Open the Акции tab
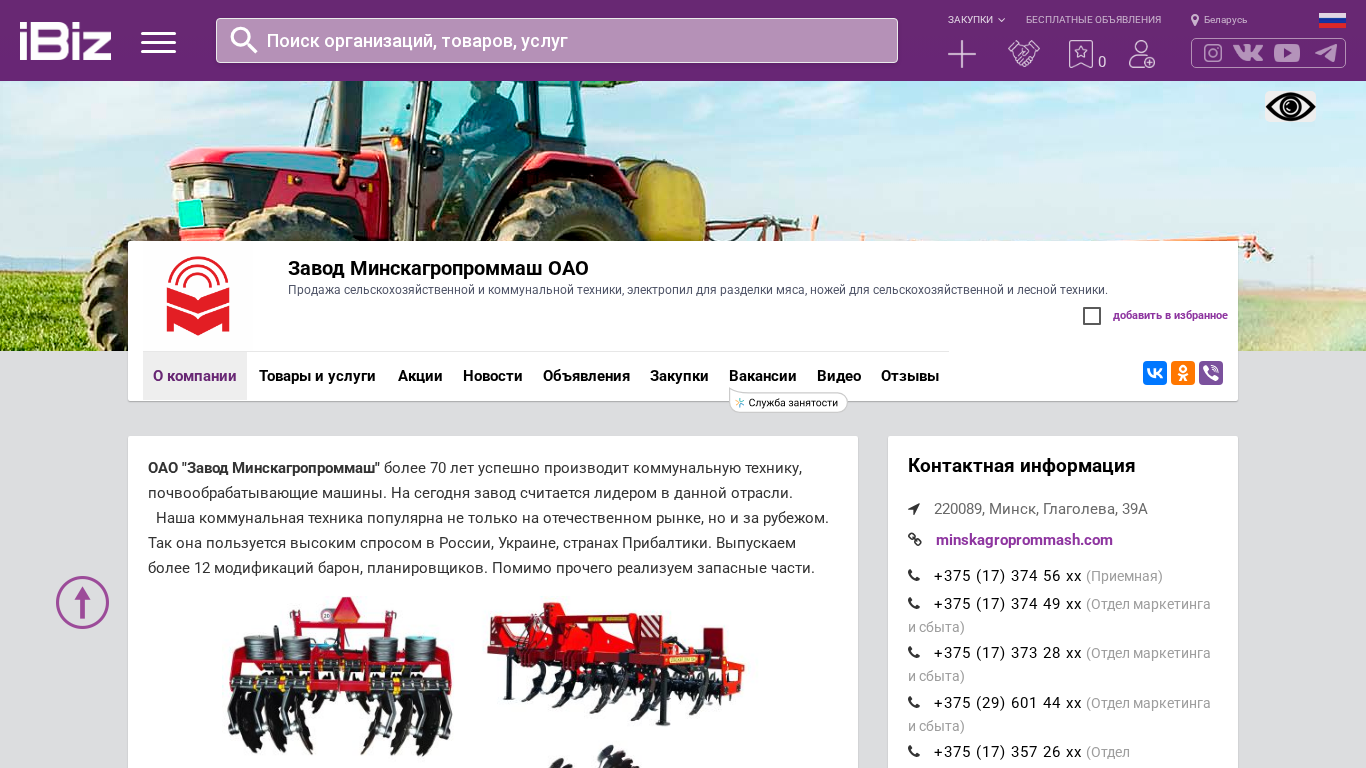The width and height of the screenshot is (1366, 768). (x=420, y=376)
